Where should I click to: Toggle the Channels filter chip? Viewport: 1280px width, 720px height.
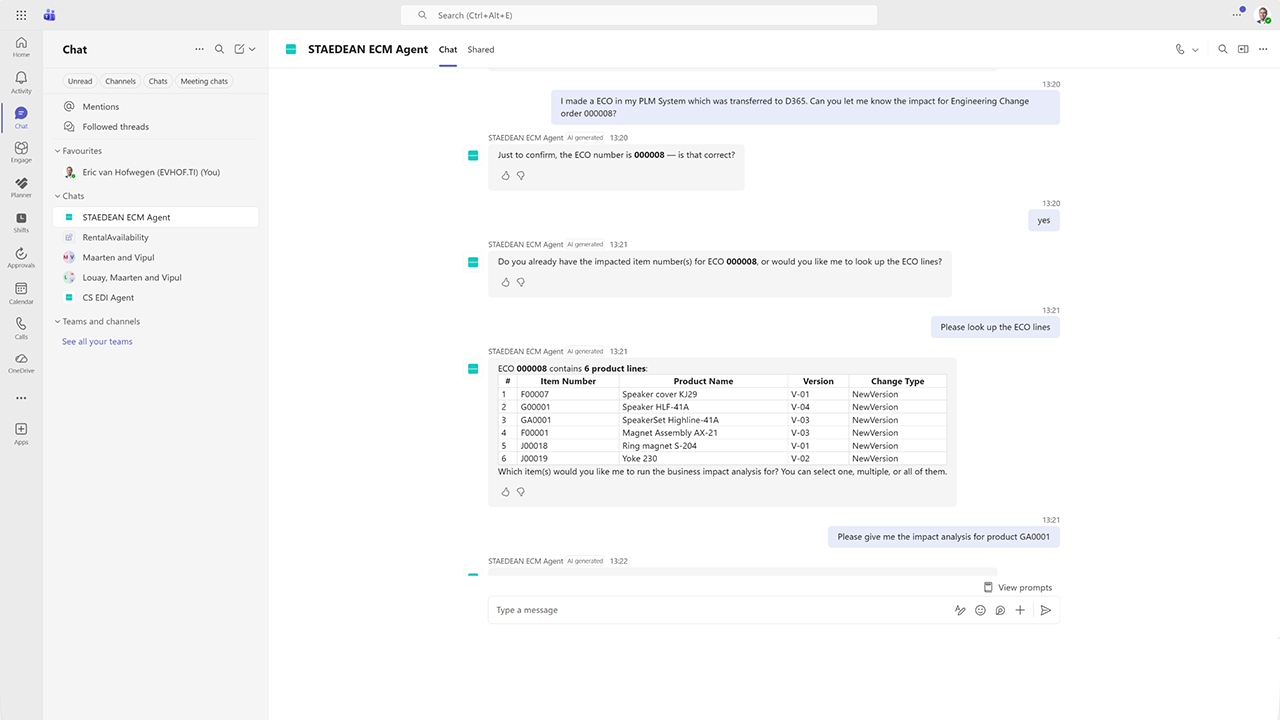tap(120, 81)
